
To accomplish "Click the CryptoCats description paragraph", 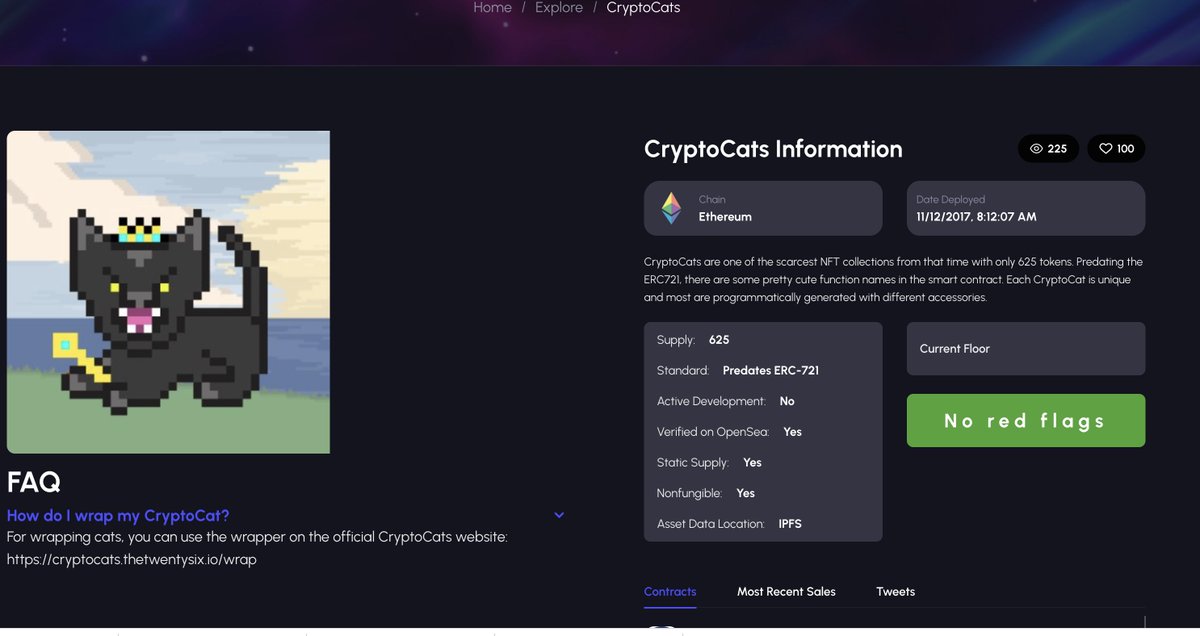I will (x=893, y=280).
